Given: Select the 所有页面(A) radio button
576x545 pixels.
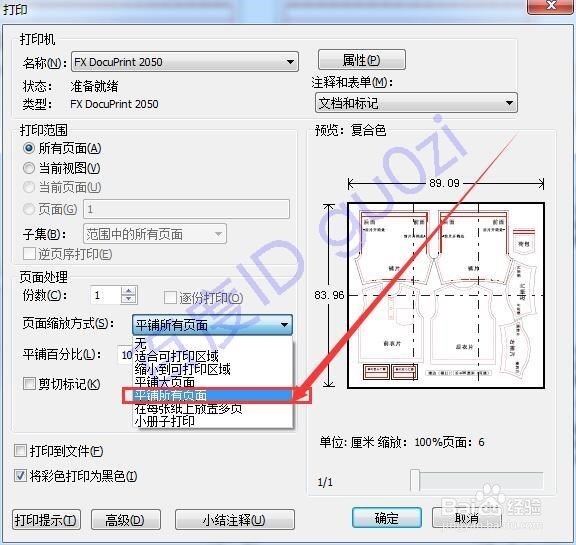Looking at the screenshot, I should point(29,148).
